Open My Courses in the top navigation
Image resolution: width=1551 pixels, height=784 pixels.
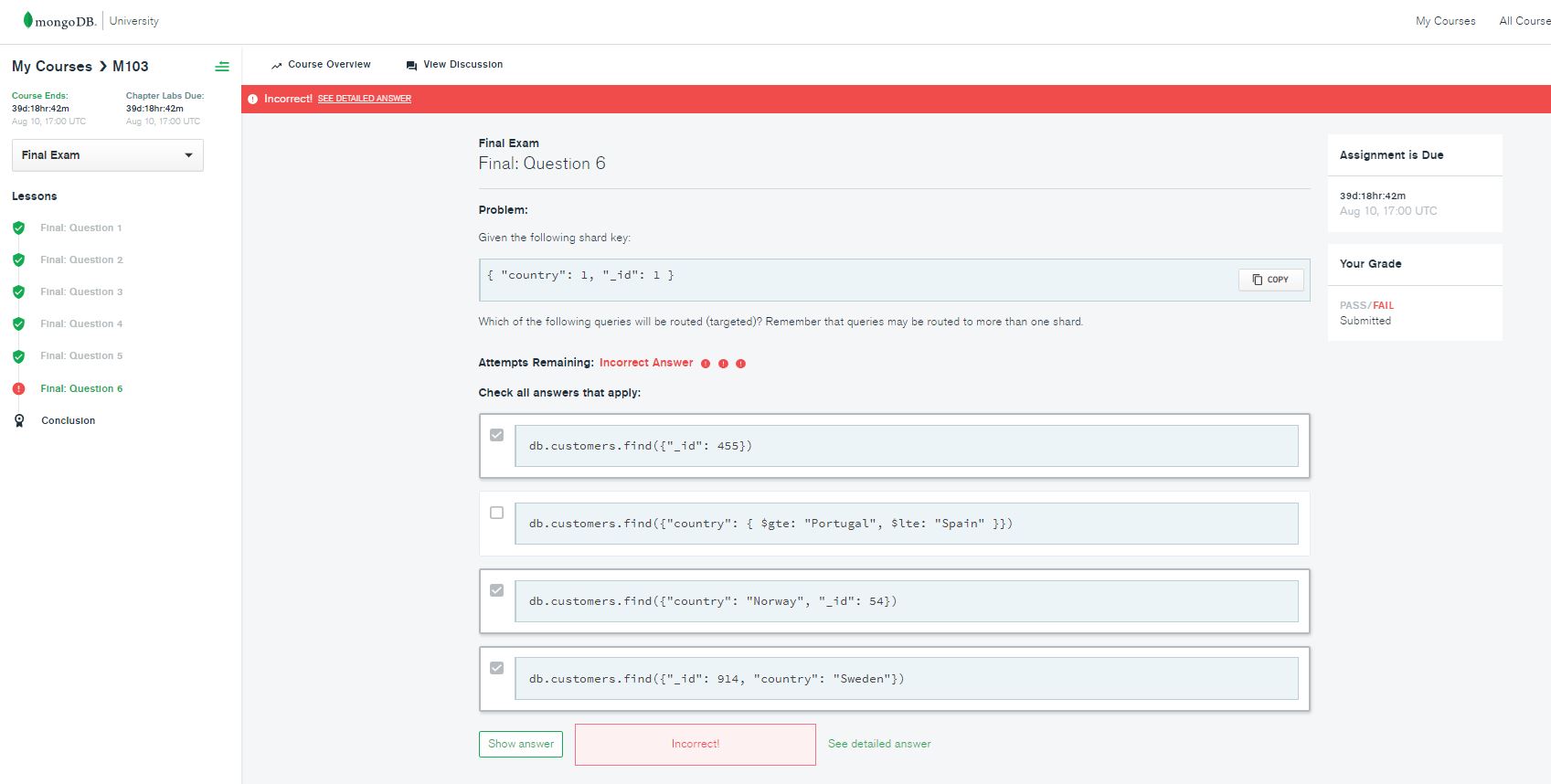[x=1445, y=21]
